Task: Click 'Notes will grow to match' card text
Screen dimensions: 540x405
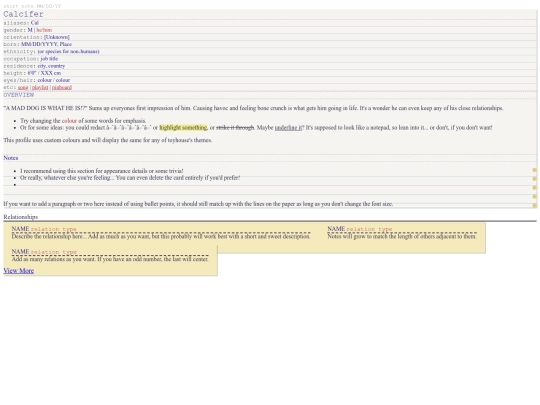Action: (402, 237)
